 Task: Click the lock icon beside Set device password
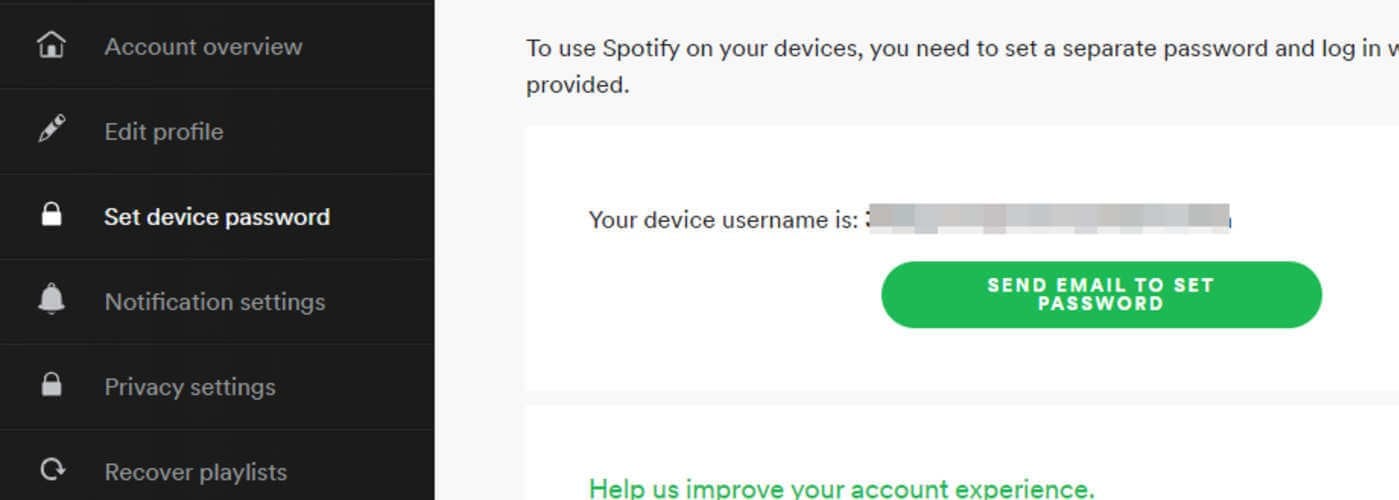[x=50, y=216]
